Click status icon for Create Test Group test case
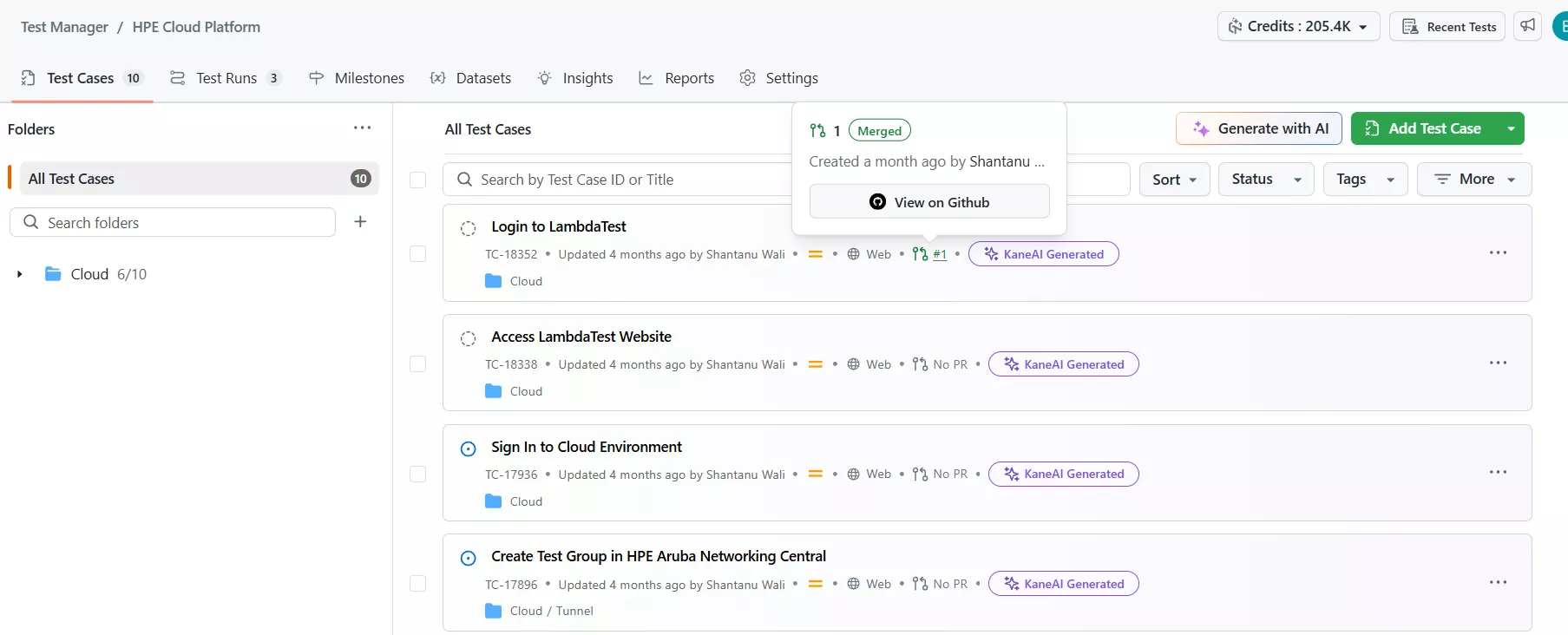The height and width of the screenshot is (635, 1568). point(468,558)
